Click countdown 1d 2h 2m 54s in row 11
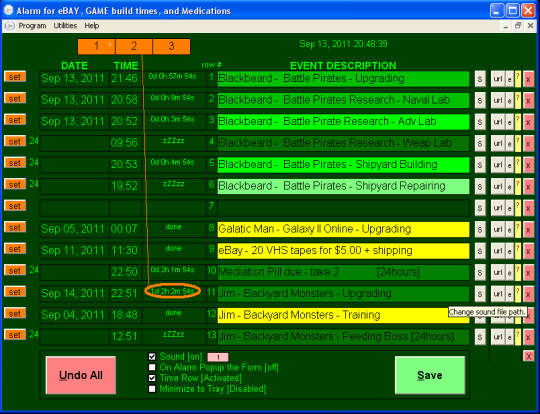540x414 pixels. (x=173, y=291)
